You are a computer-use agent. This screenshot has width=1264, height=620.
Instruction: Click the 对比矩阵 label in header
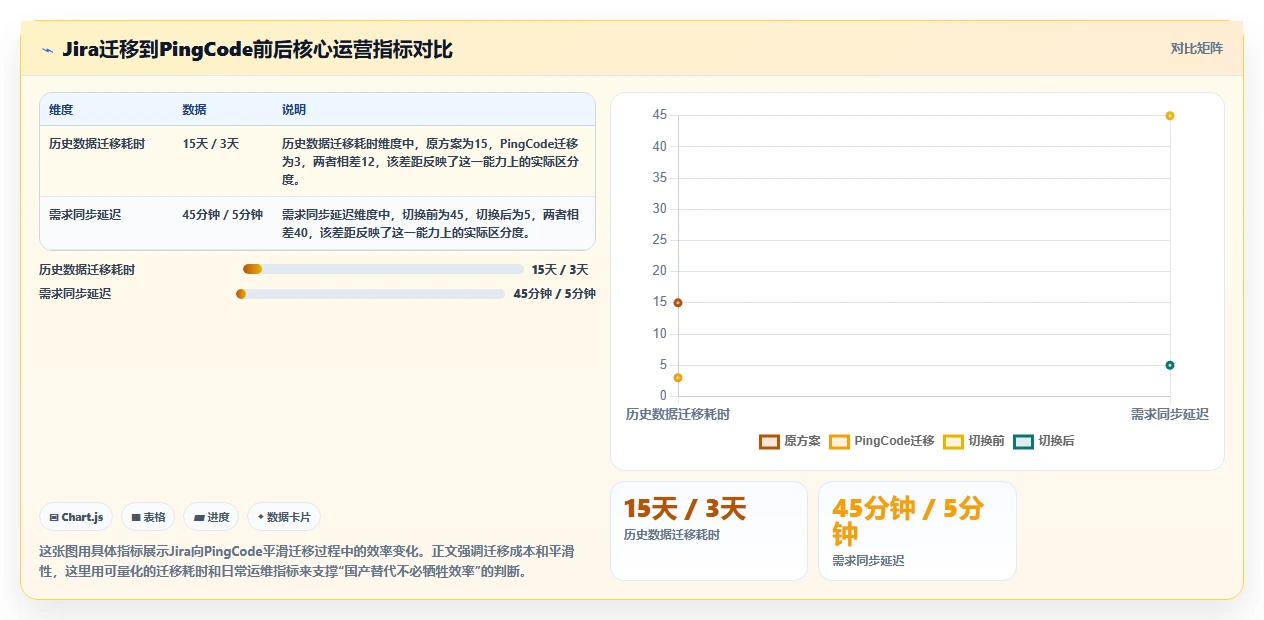tap(1196, 48)
